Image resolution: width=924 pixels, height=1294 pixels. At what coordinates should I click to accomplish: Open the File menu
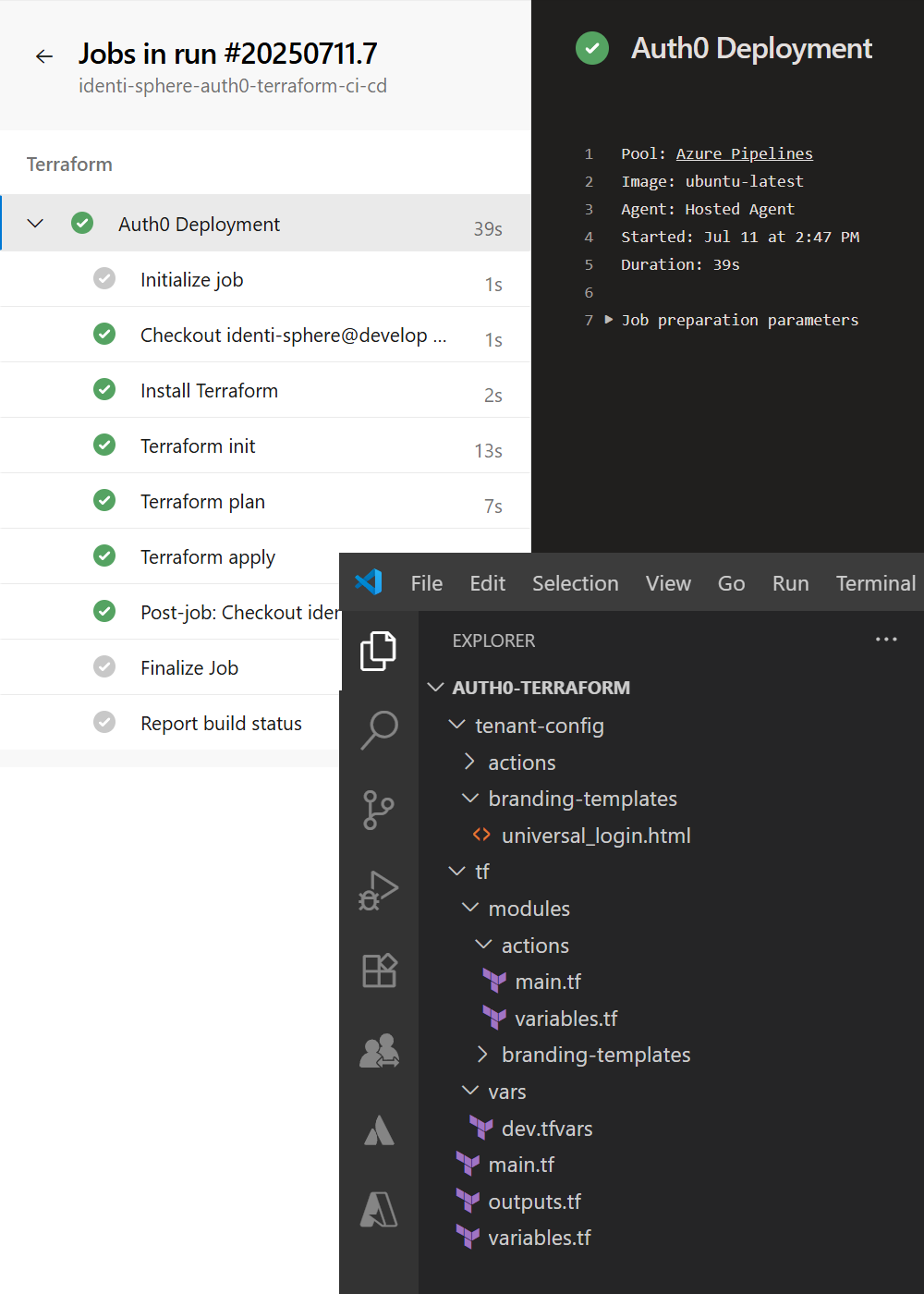point(426,583)
